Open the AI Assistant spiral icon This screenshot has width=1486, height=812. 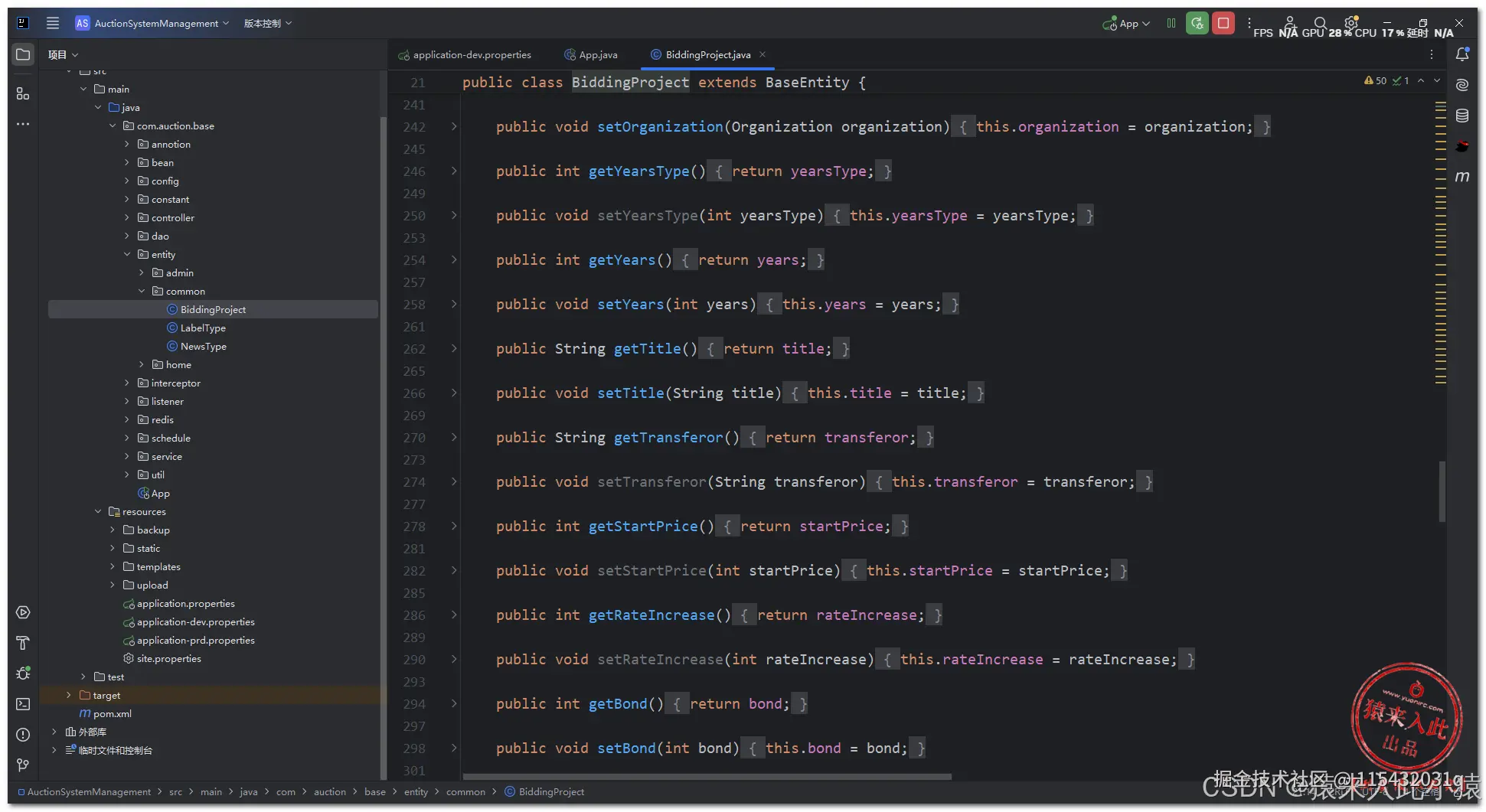(1462, 85)
